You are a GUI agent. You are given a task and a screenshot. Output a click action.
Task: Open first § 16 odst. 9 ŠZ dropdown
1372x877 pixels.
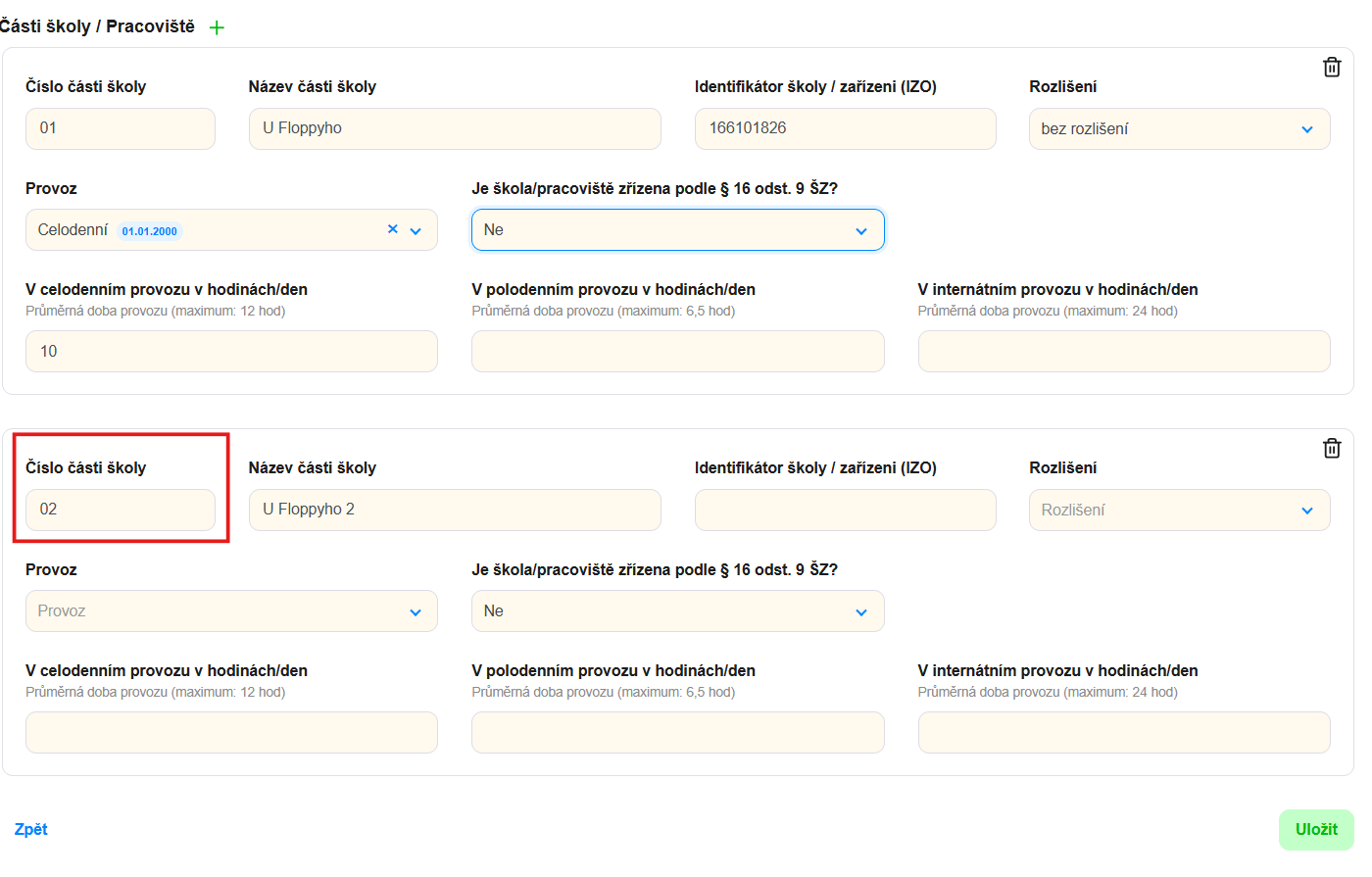(x=677, y=230)
